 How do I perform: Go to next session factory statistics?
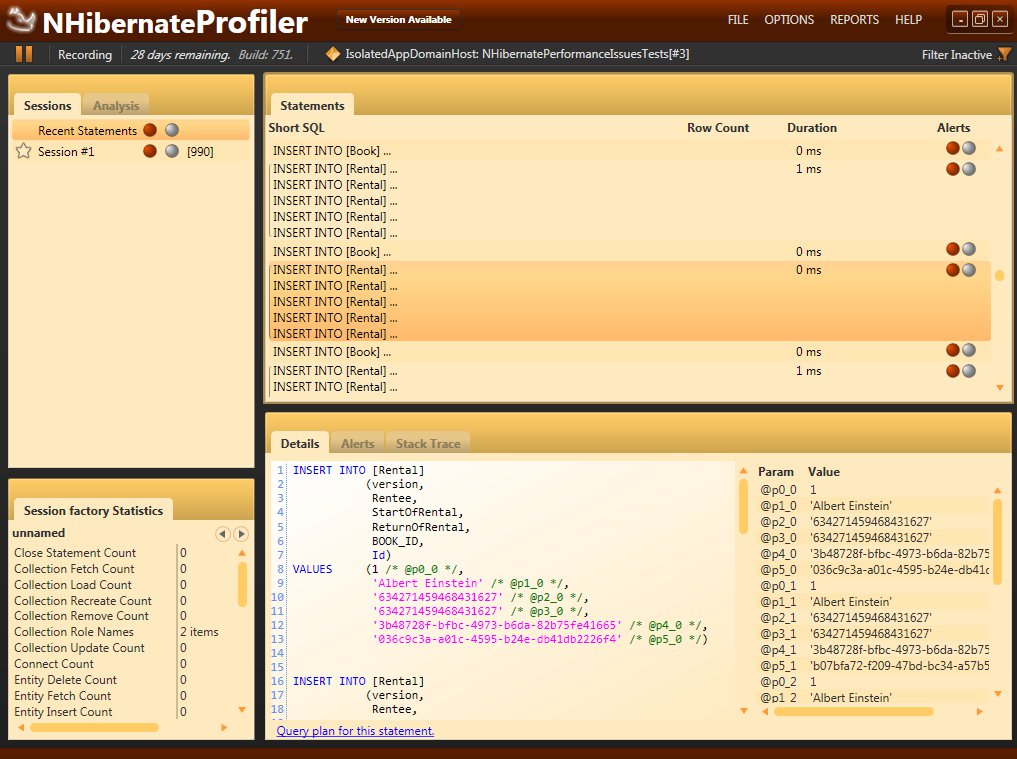point(241,533)
